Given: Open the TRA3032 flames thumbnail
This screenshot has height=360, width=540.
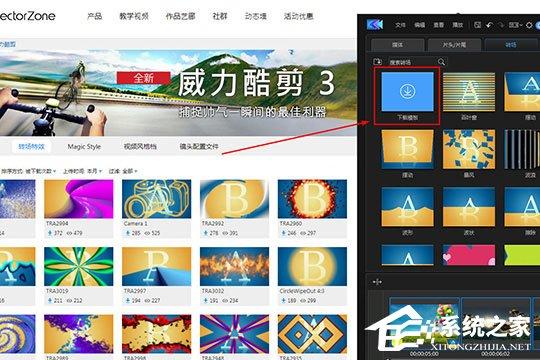Looking at the screenshot, I should pyautogui.click(x=234, y=266).
